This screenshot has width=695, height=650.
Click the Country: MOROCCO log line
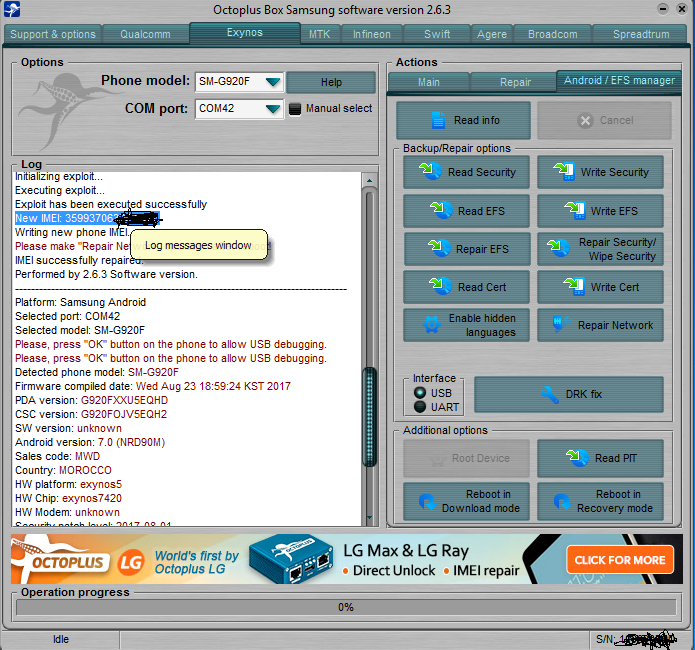click(63, 470)
